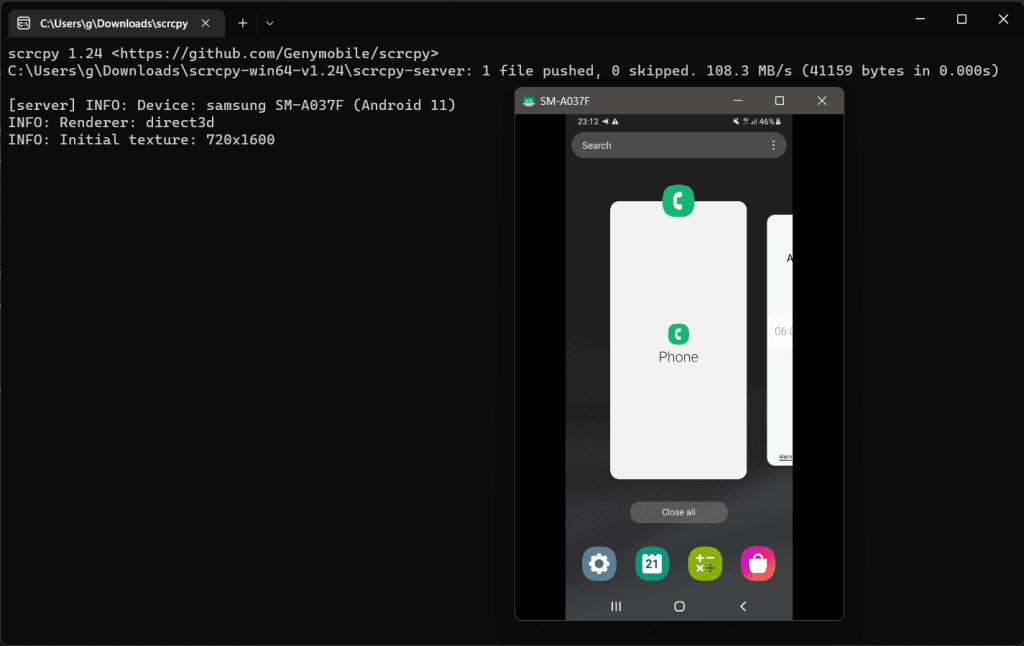The height and width of the screenshot is (646, 1024).
Task: Maximize the SM-A037F mirror window
Action: (779, 101)
